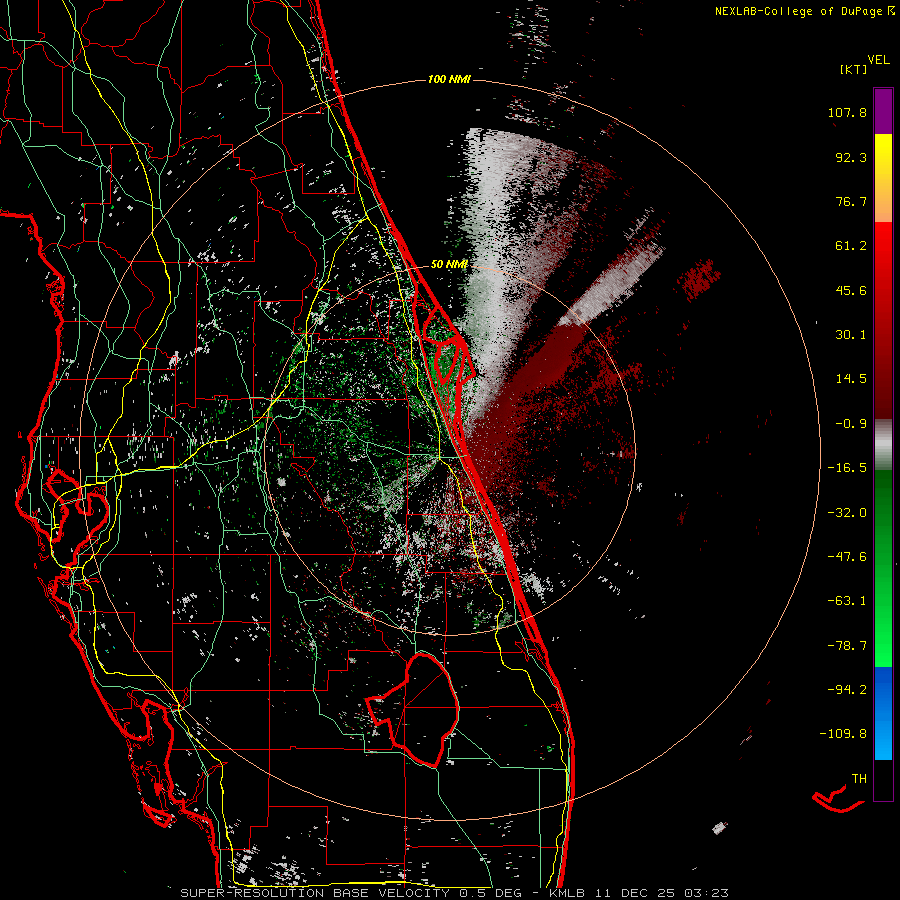This screenshot has height=900, width=900.
Task: Click the 61.2 legend value
Action: click(x=851, y=246)
